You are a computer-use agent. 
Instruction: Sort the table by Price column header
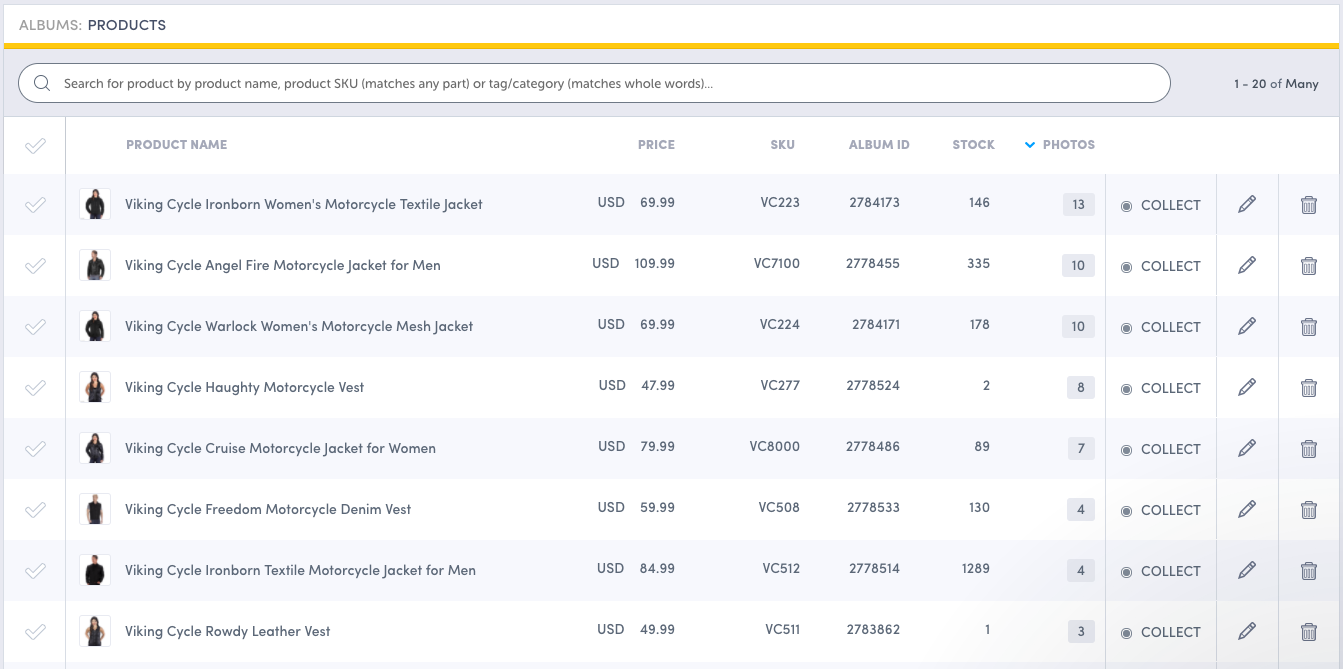tap(656, 145)
